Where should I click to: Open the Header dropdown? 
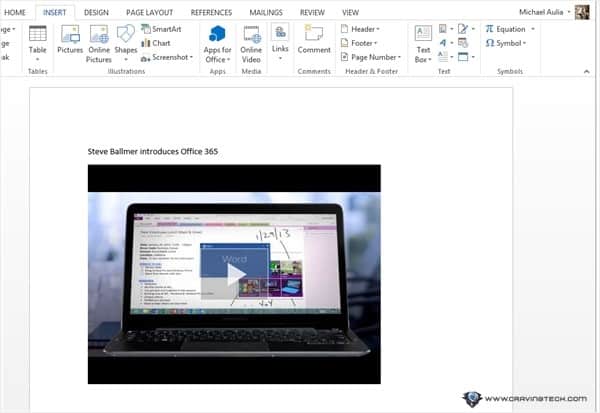click(360, 29)
